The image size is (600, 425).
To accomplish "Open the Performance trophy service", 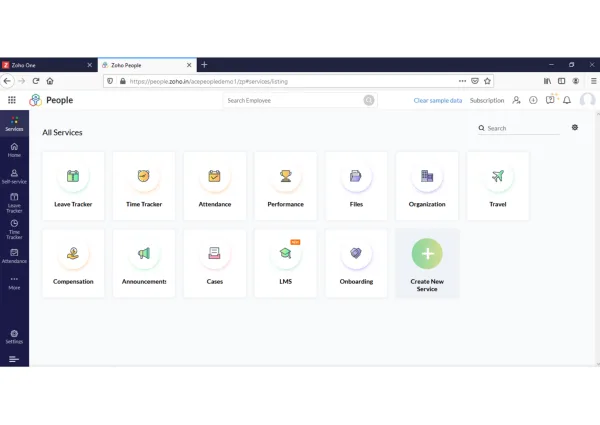I will tap(285, 186).
